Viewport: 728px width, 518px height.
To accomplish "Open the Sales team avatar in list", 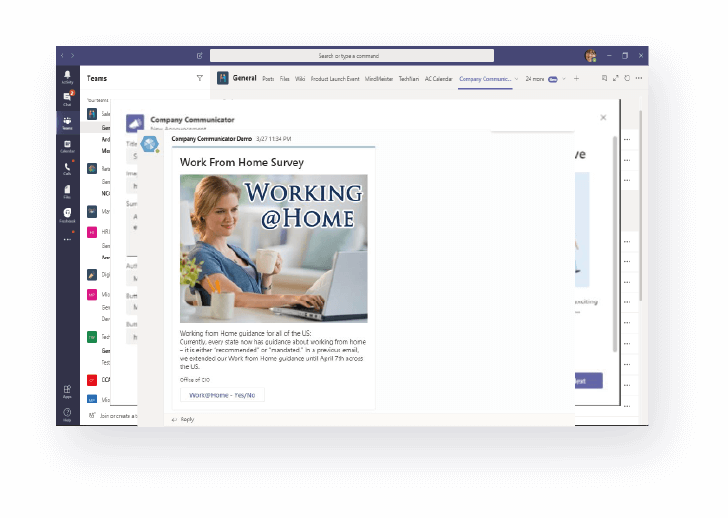I will [x=92, y=114].
